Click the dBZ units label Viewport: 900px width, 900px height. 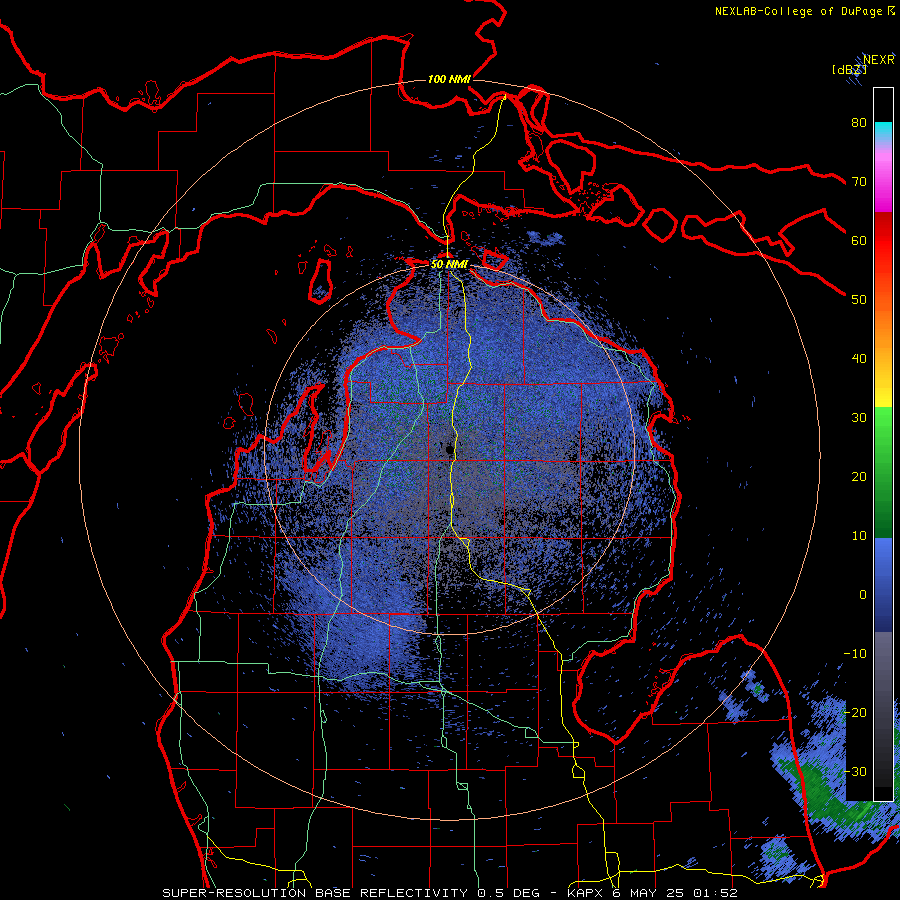click(849, 69)
